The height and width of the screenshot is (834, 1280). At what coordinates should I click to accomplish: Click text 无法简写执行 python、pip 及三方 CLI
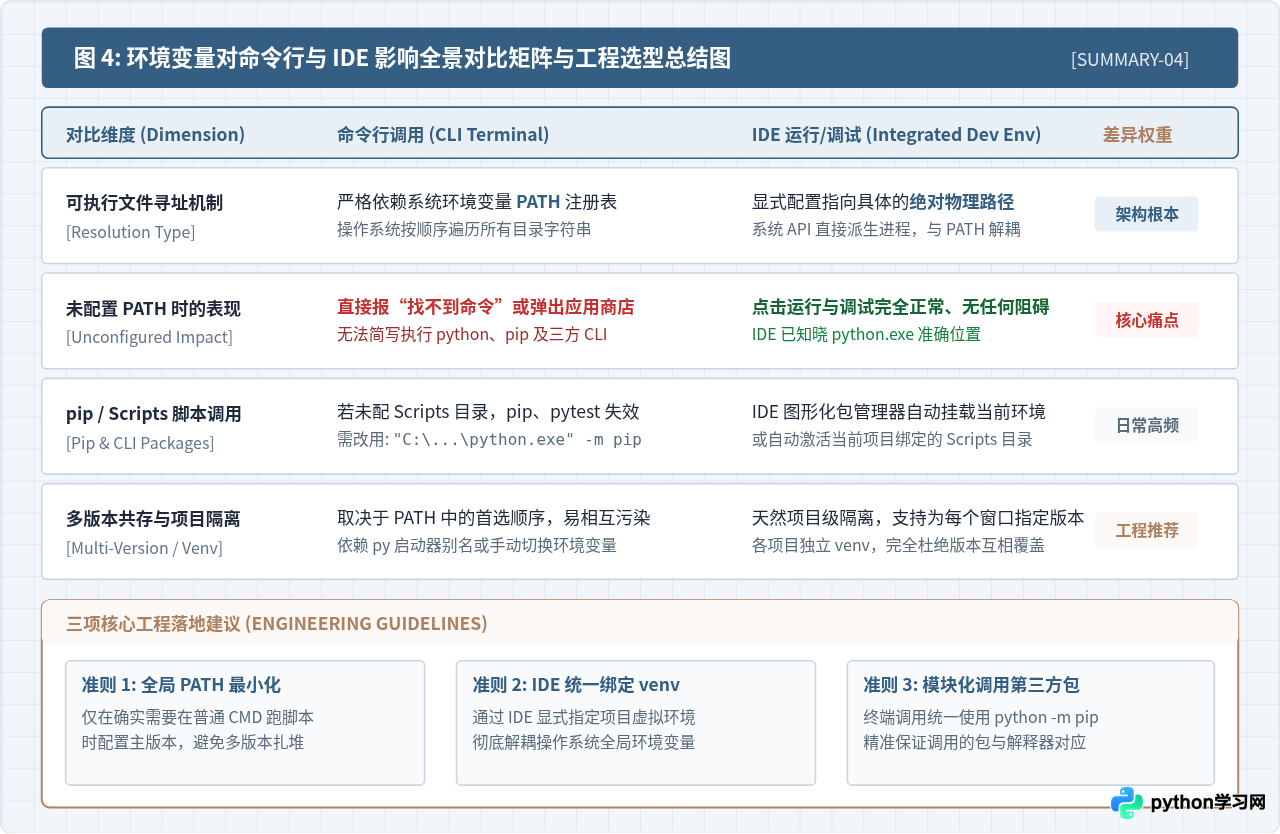click(x=472, y=334)
